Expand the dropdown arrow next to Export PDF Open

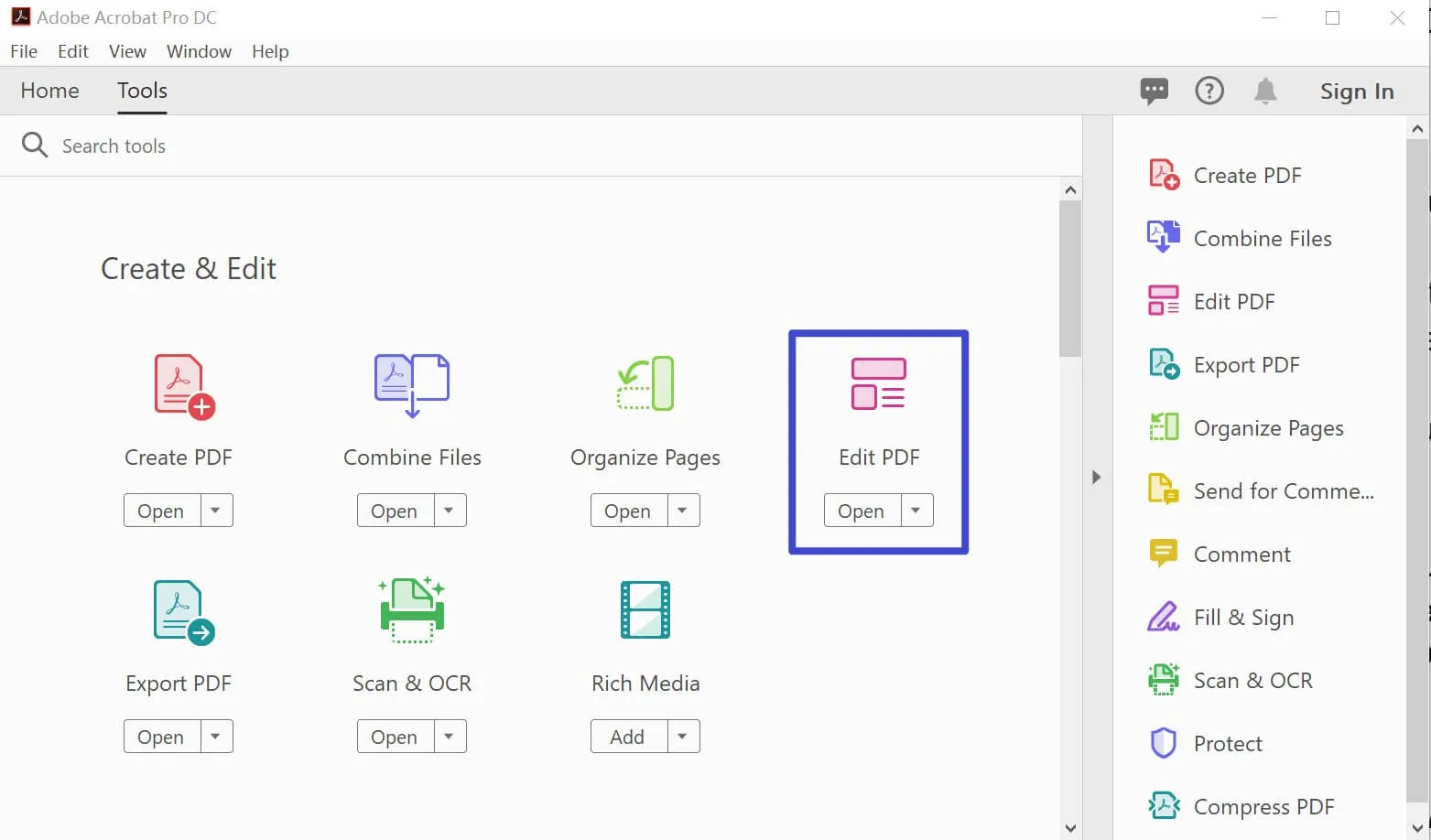216,737
